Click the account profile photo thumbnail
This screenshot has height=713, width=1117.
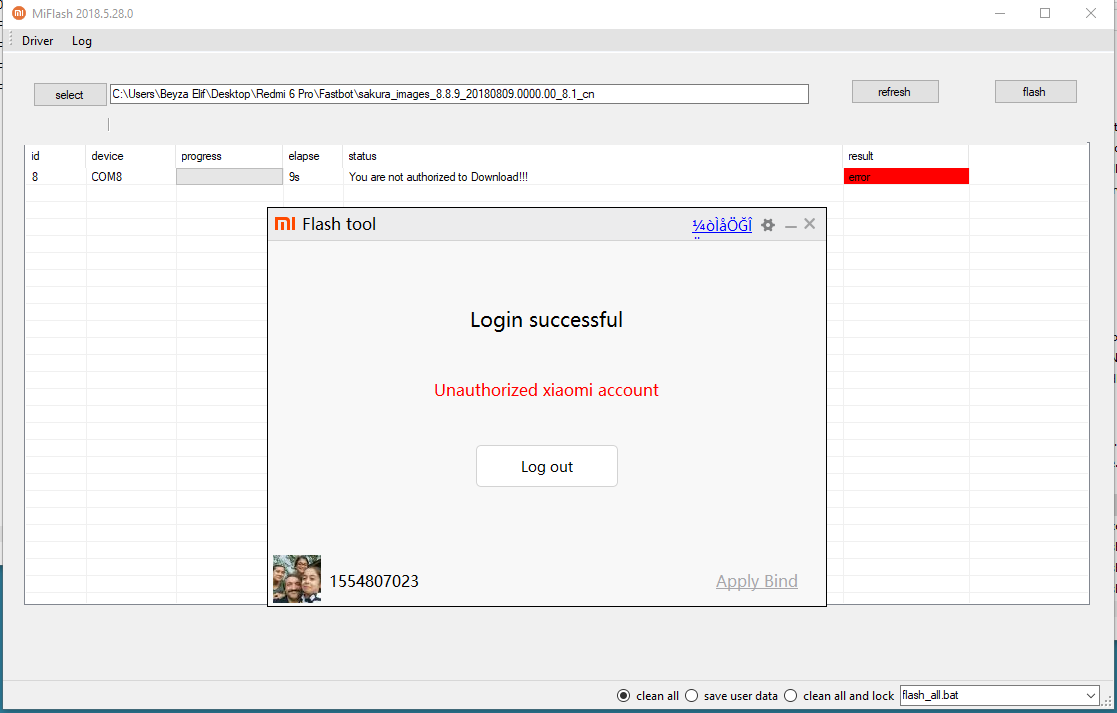click(x=297, y=579)
